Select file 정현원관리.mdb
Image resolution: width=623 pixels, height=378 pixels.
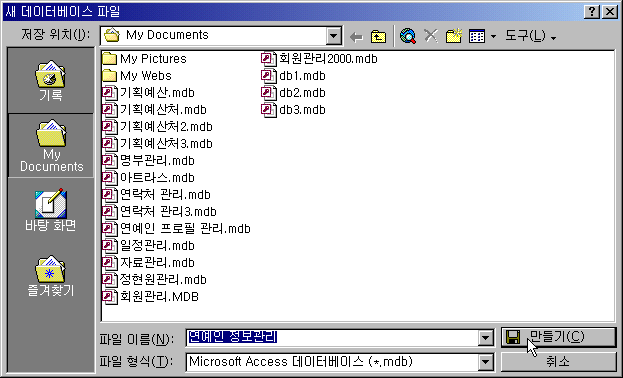(x=155, y=280)
